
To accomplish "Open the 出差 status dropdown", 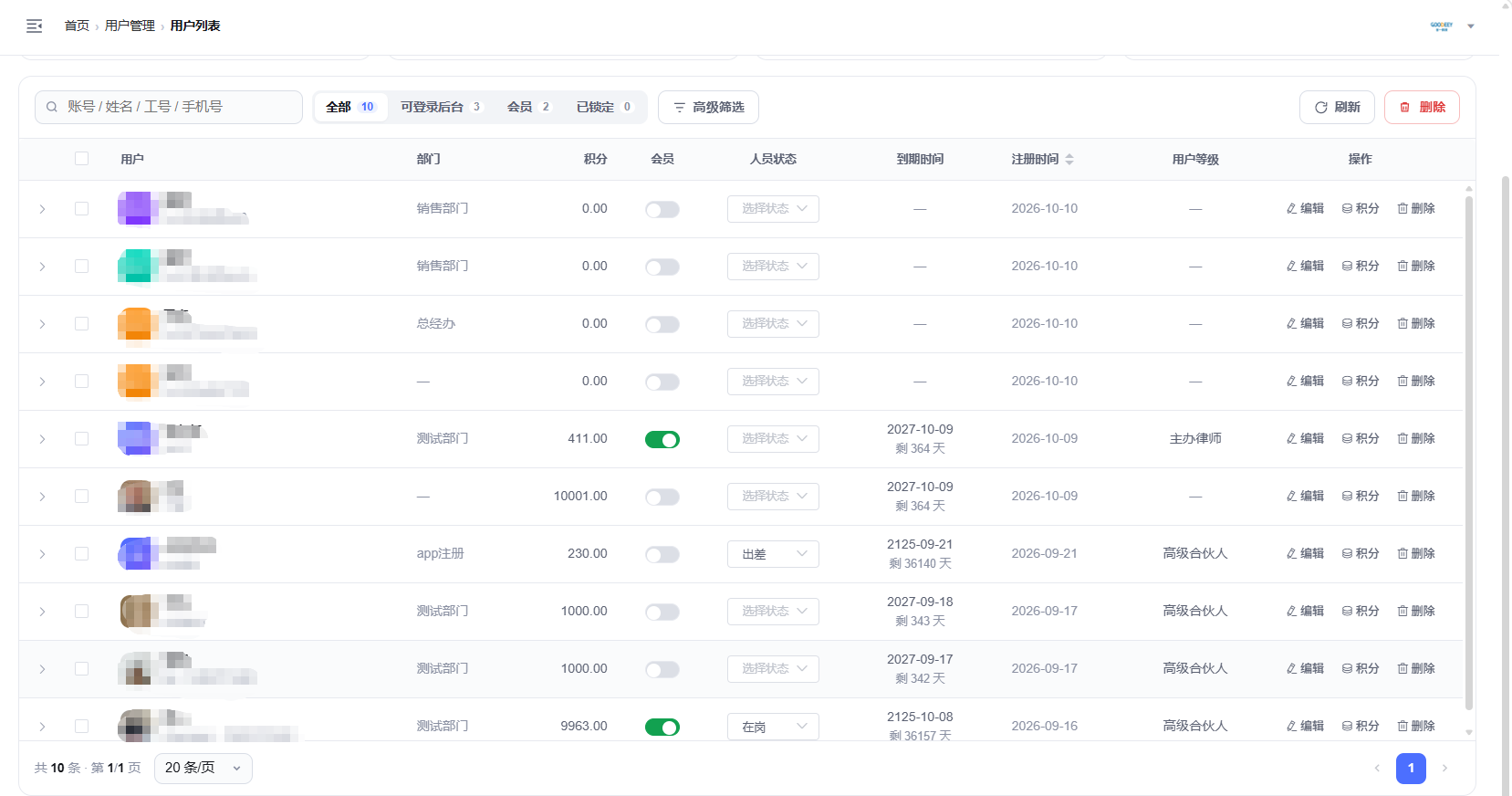I will coord(773,554).
